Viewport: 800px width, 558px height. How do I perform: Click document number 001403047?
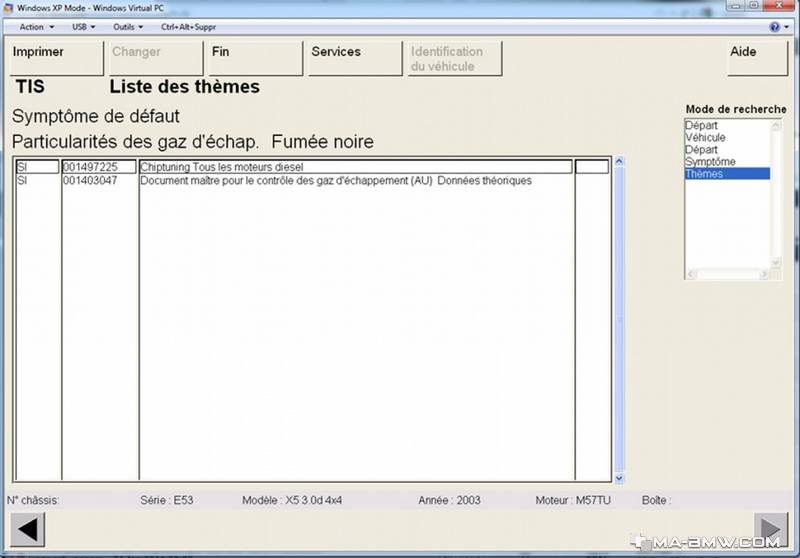pyautogui.click(x=90, y=181)
